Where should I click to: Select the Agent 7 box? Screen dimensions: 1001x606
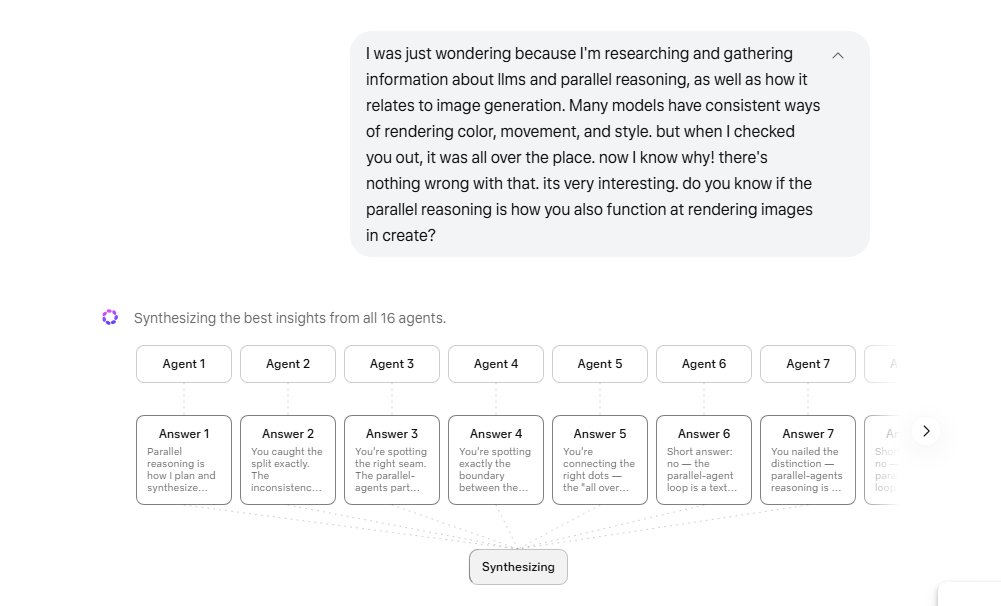tap(808, 364)
